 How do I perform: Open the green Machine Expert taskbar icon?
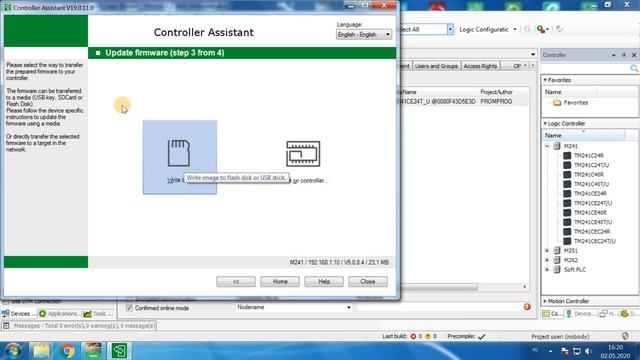click(x=119, y=351)
